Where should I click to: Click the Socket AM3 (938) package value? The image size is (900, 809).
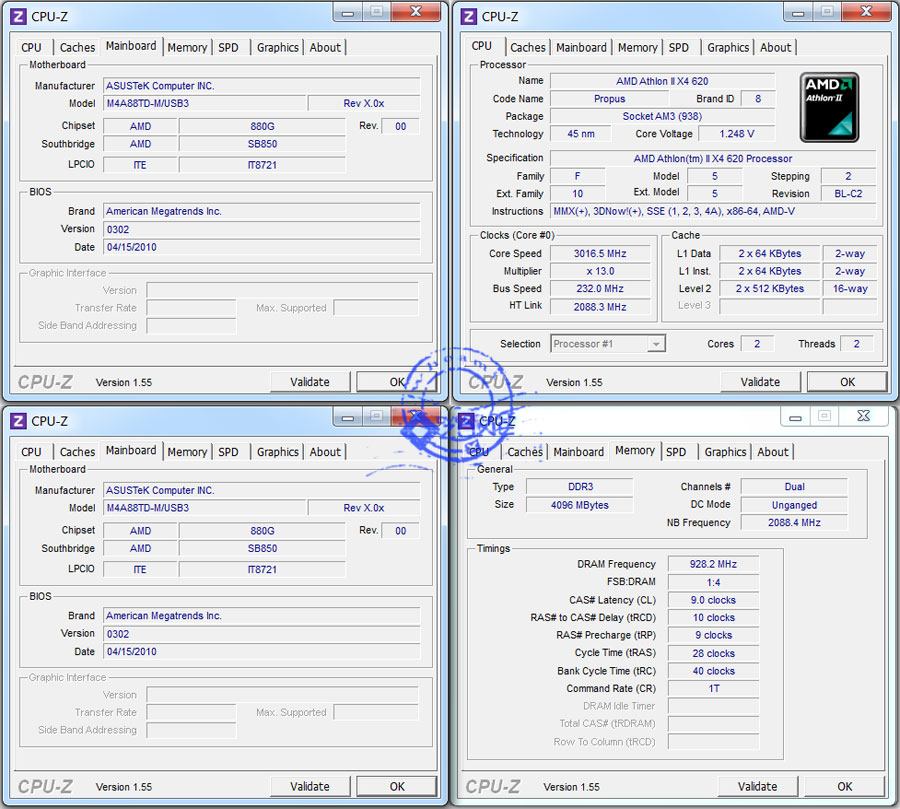point(662,116)
